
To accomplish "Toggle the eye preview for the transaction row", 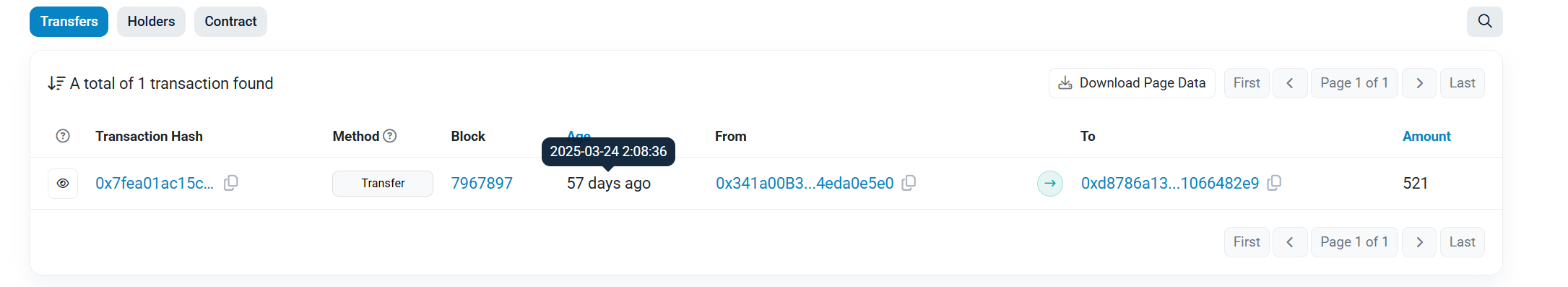I will [63, 184].
